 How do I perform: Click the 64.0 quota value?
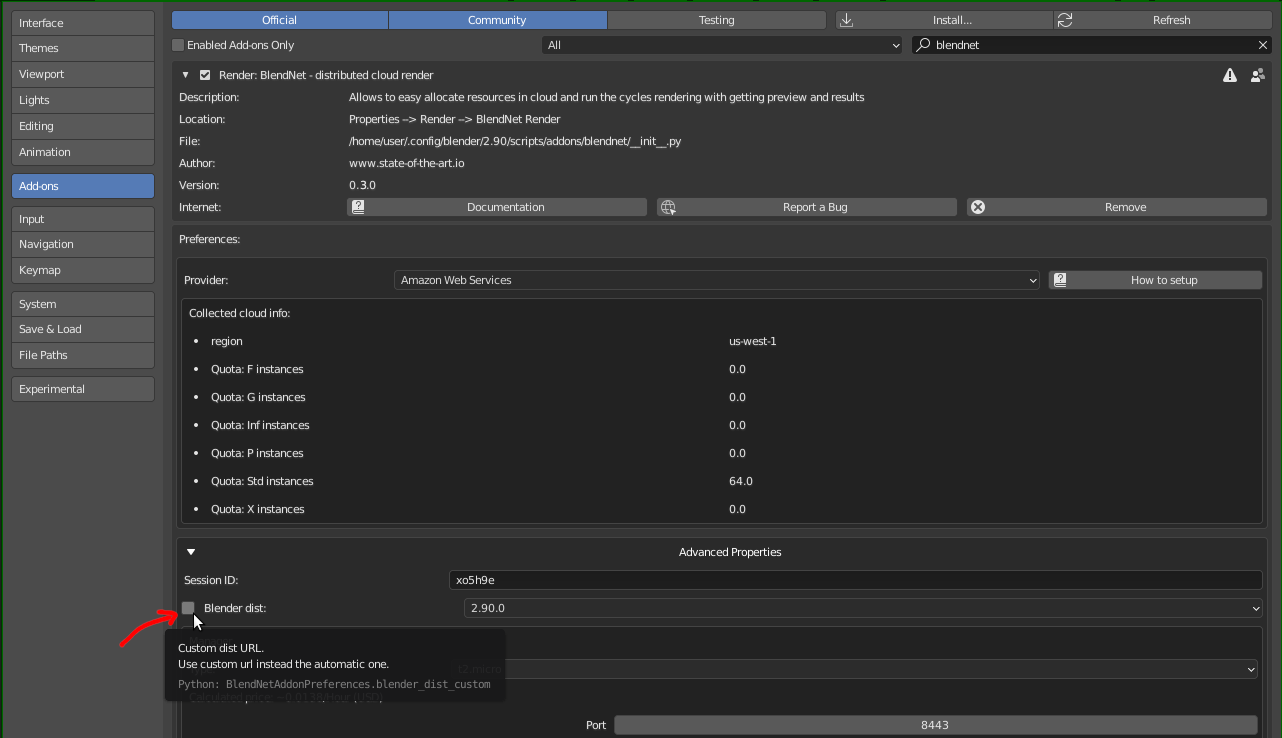click(741, 481)
